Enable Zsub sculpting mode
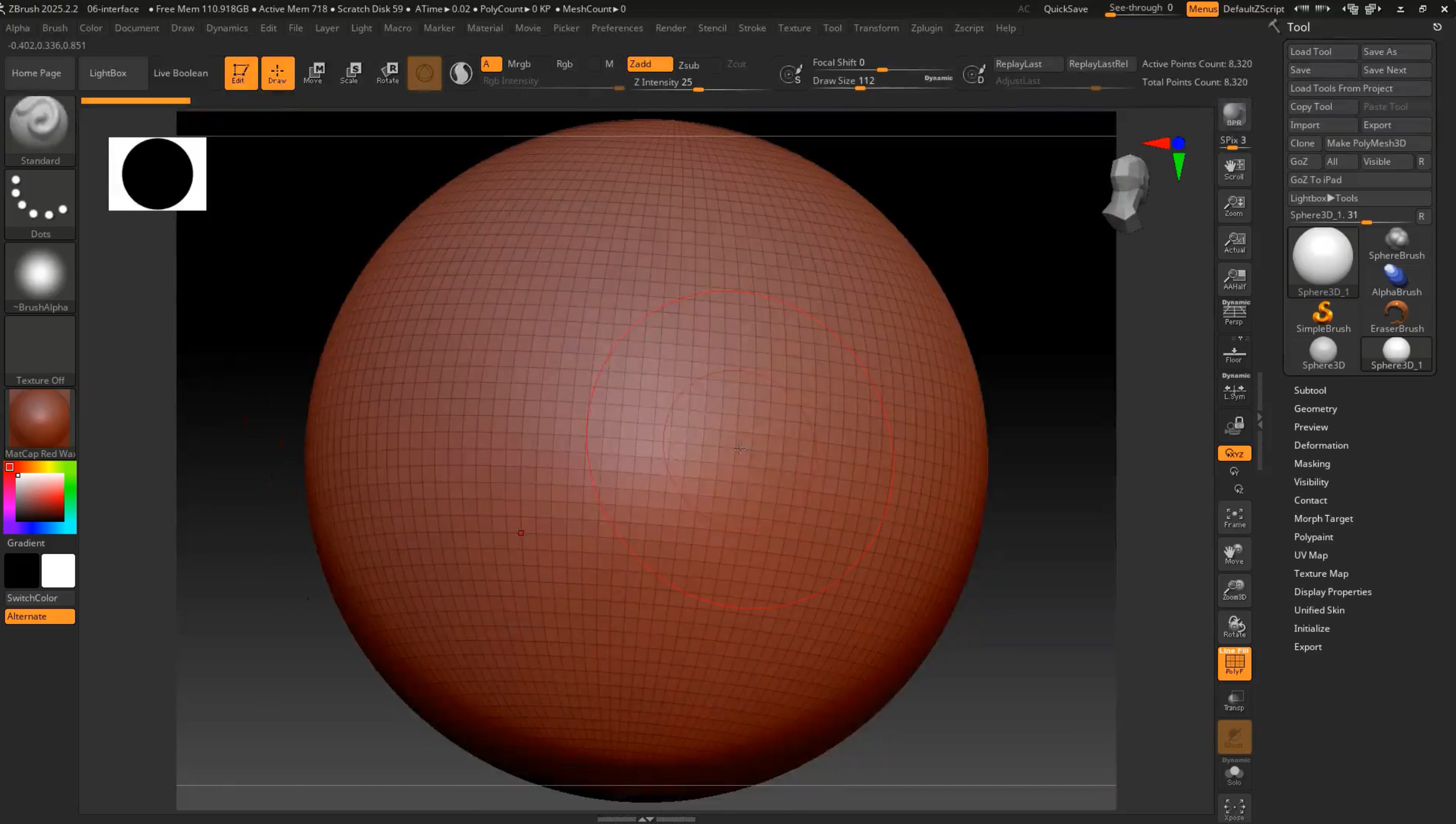 point(689,65)
